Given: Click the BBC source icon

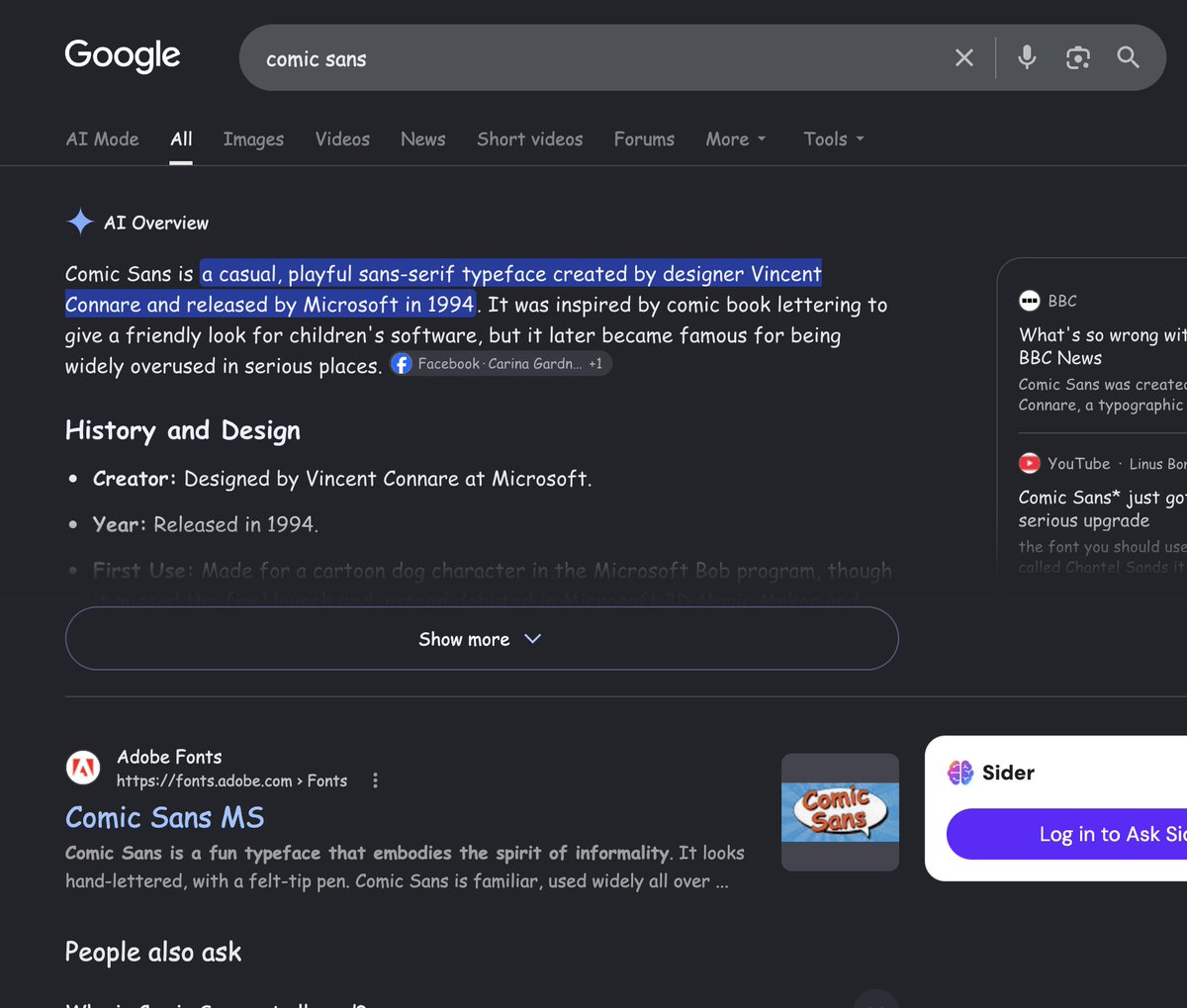Looking at the screenshot, I should pos(1030,301).
